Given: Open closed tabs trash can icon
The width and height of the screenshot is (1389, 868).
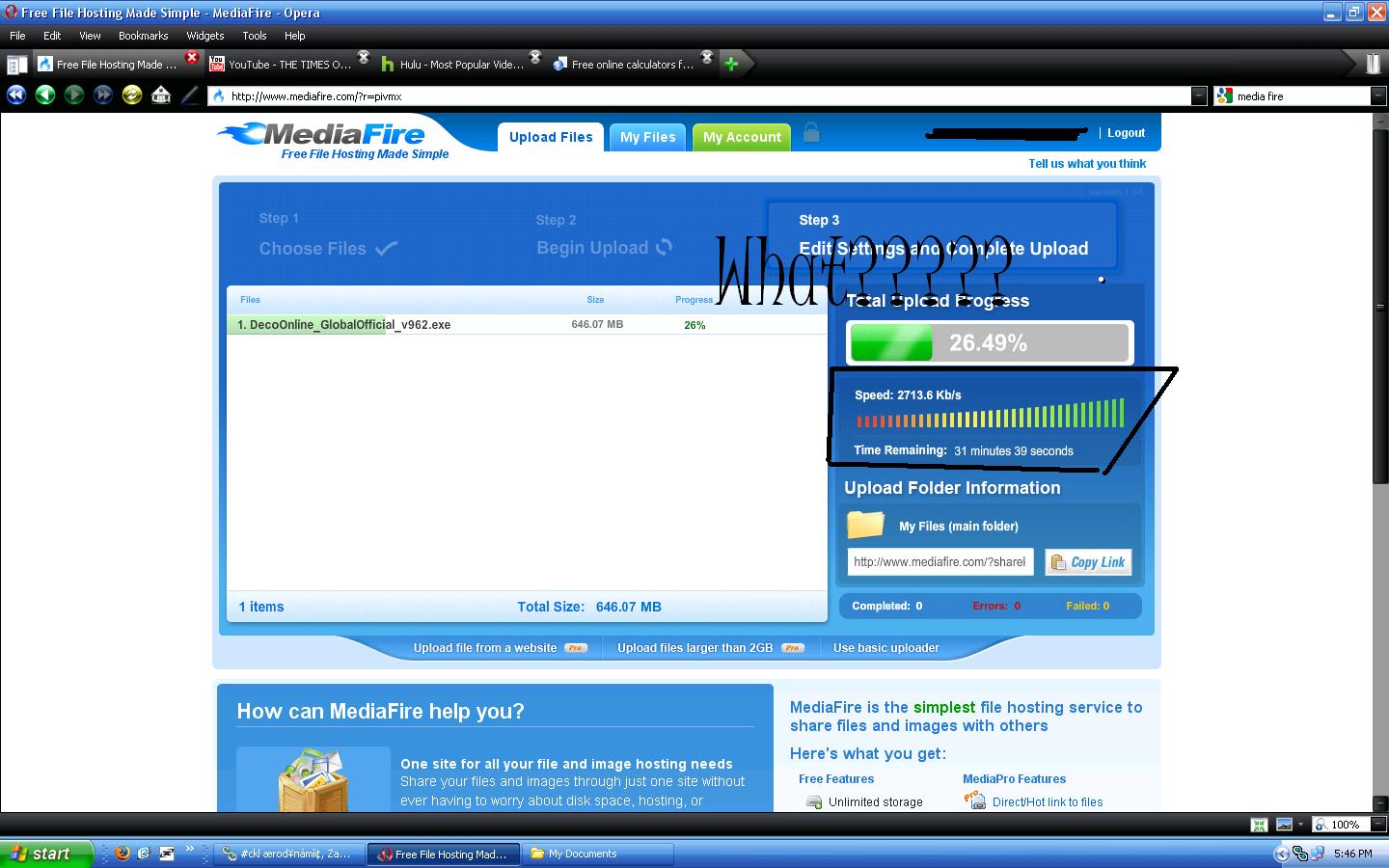Looking at the screenshot, I should tap(1374, 64).
